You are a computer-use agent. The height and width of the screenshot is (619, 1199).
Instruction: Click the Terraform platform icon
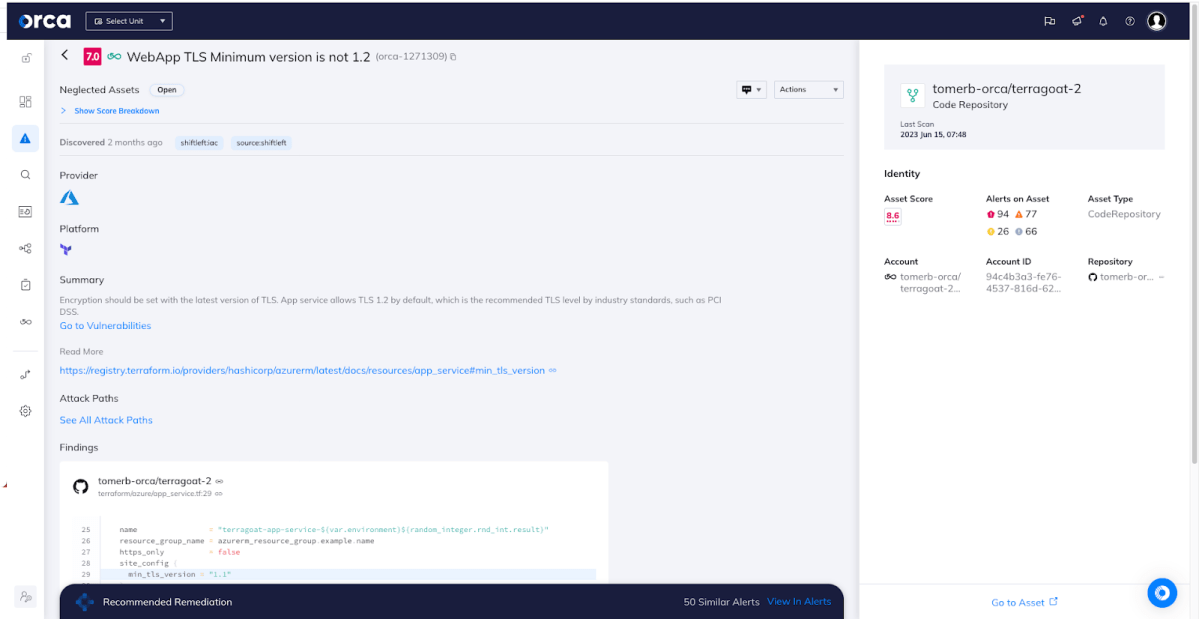pos(66,249)
